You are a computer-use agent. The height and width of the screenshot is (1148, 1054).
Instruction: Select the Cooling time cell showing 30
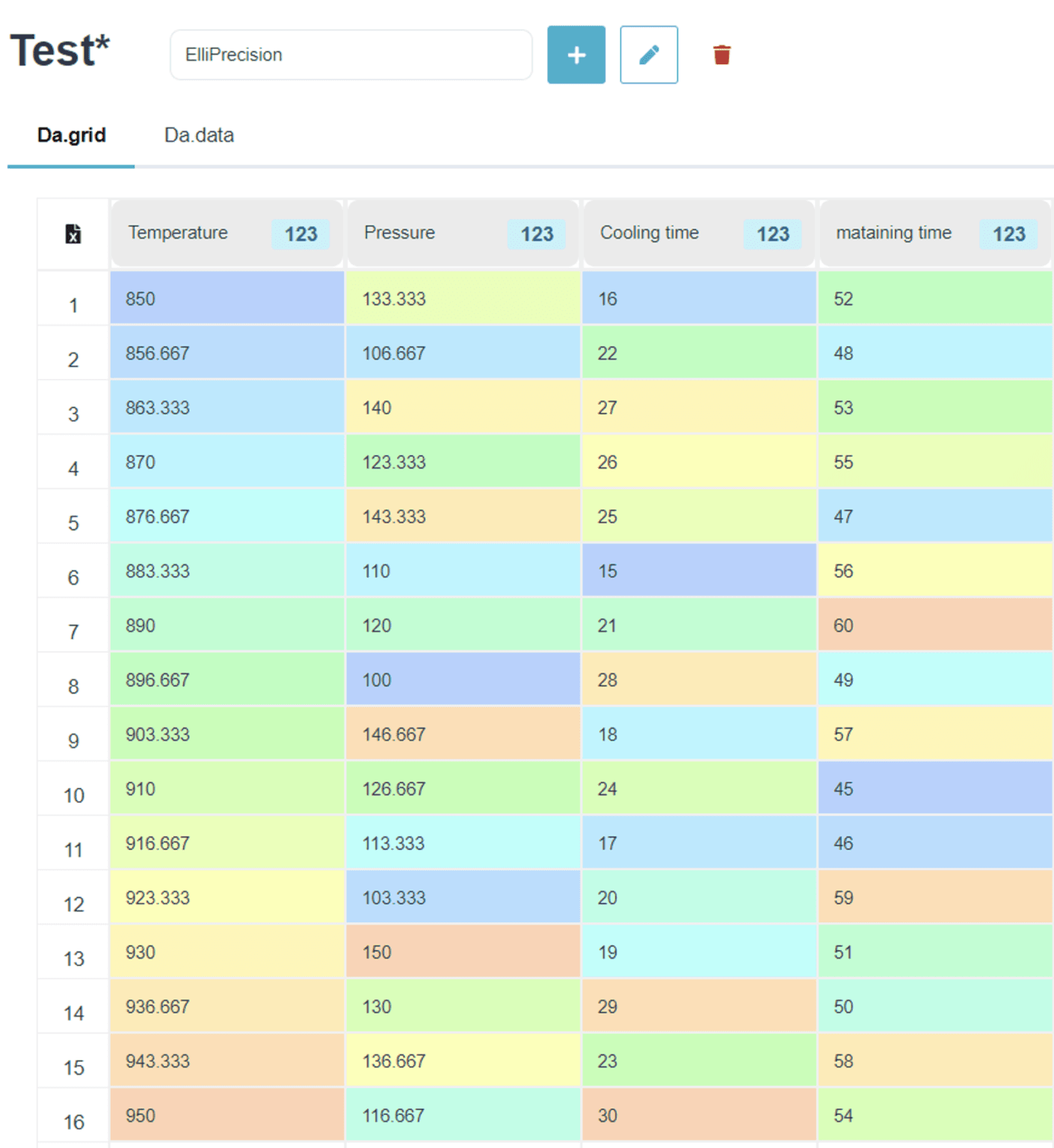coord(698,1115)
